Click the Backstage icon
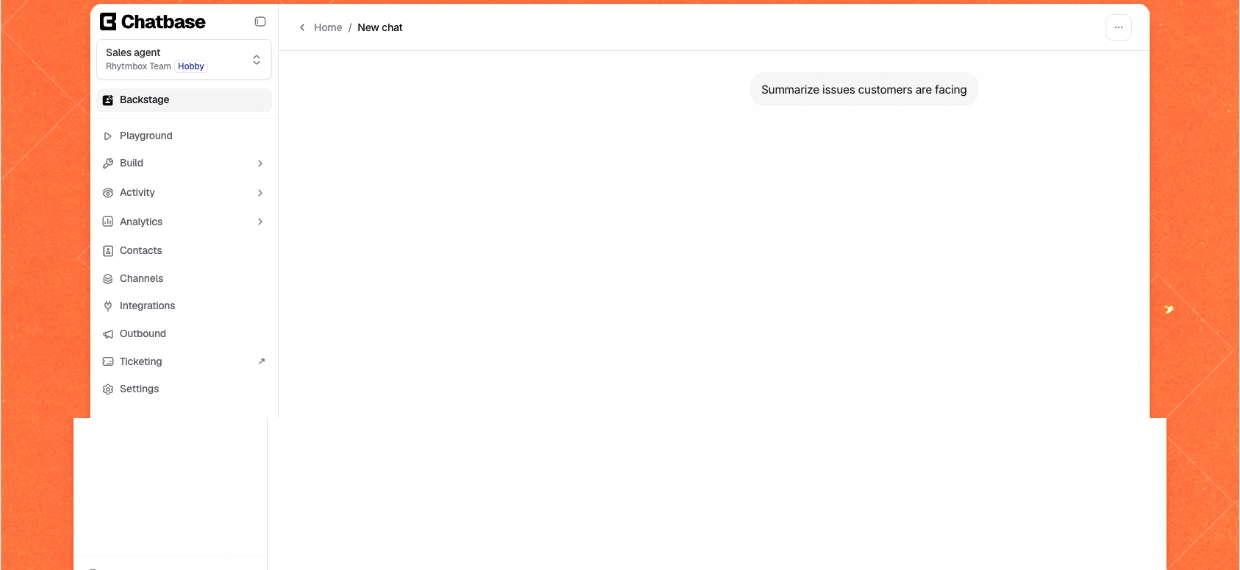 pos(108,100)
